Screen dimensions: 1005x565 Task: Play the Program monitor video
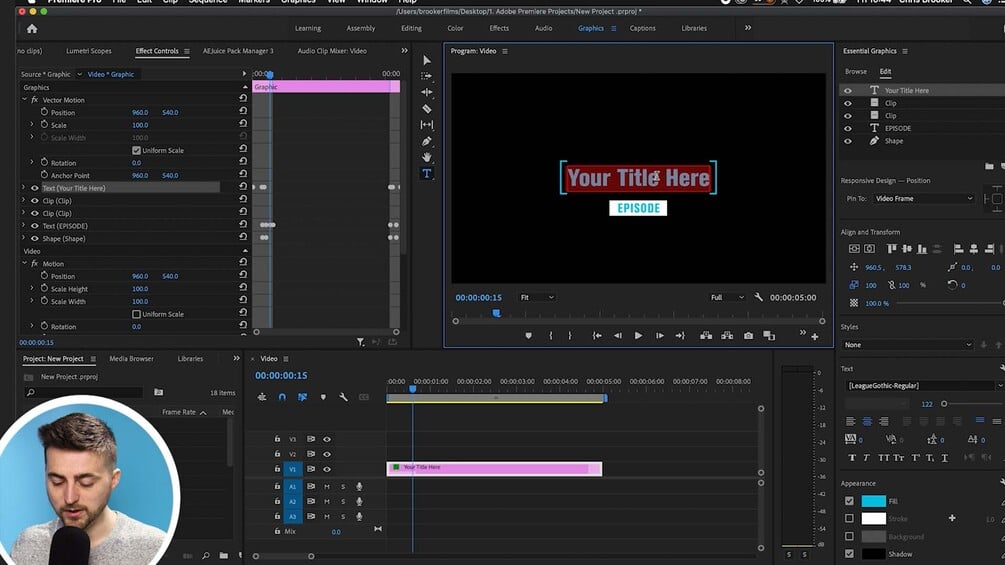[x=638, y=336]
